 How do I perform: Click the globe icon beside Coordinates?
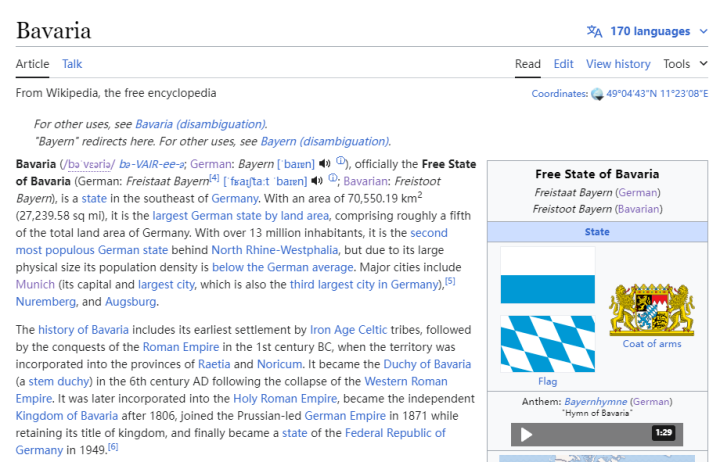[x=597, y=94]
